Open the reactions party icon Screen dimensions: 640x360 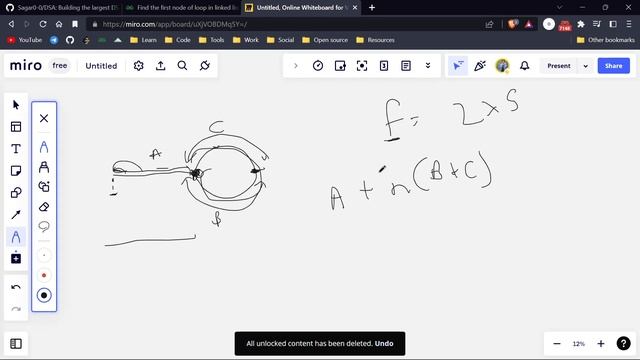480,66
